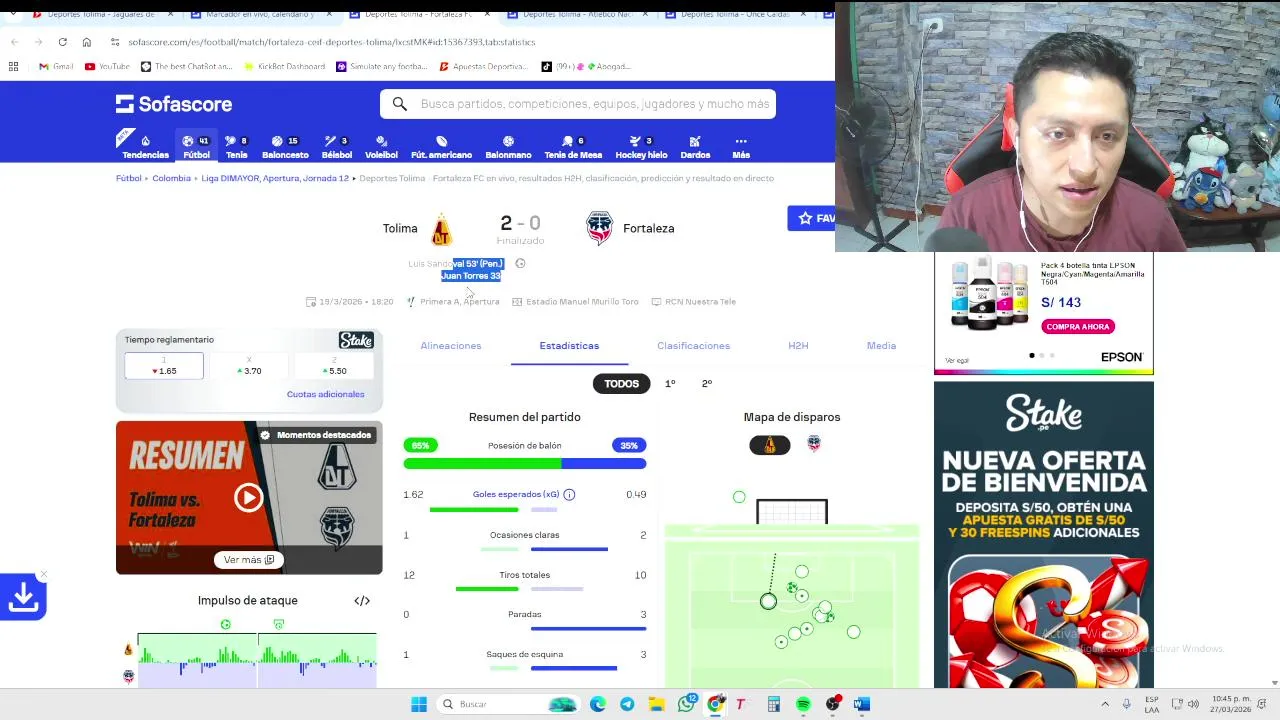Click the Cuotas adicionales link
The width and height of the screenshot is (1280, 720).
326,394
